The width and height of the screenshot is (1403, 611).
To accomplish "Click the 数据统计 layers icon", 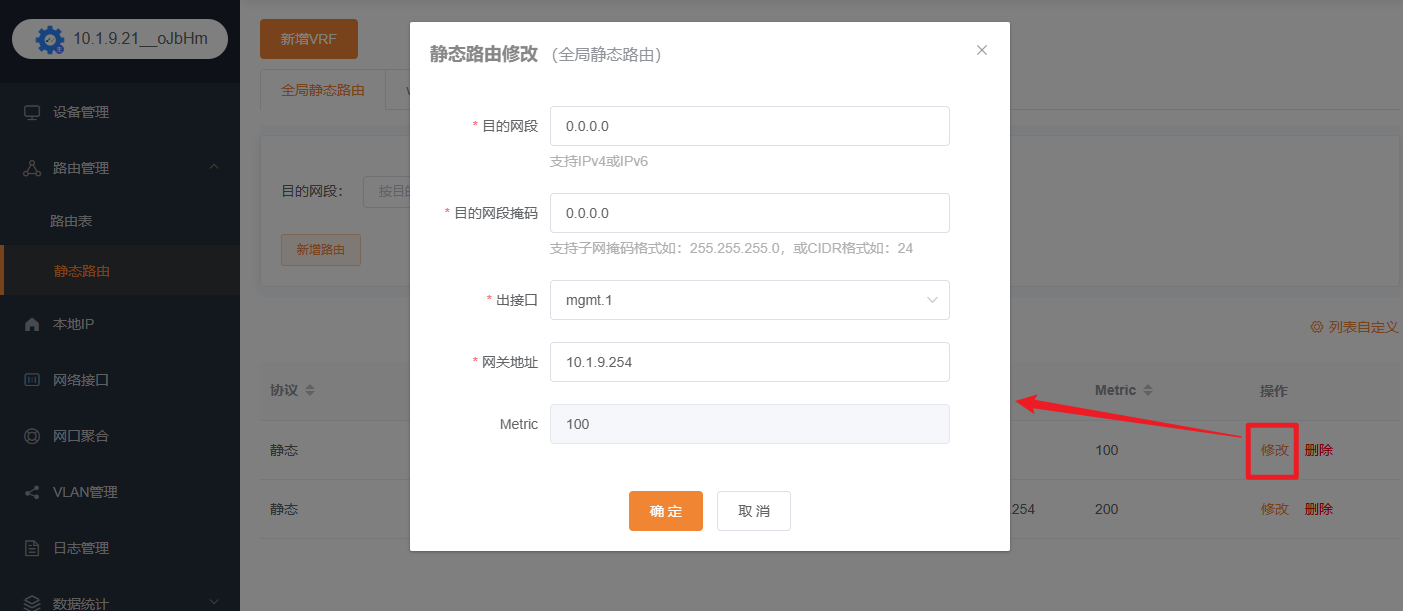I will (34, 600).
